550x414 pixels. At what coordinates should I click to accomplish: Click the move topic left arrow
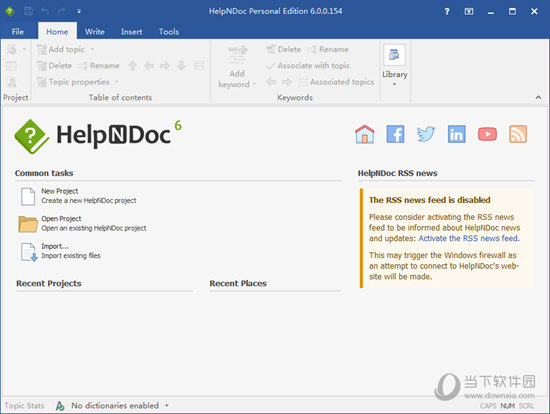[x=149, y=66]
